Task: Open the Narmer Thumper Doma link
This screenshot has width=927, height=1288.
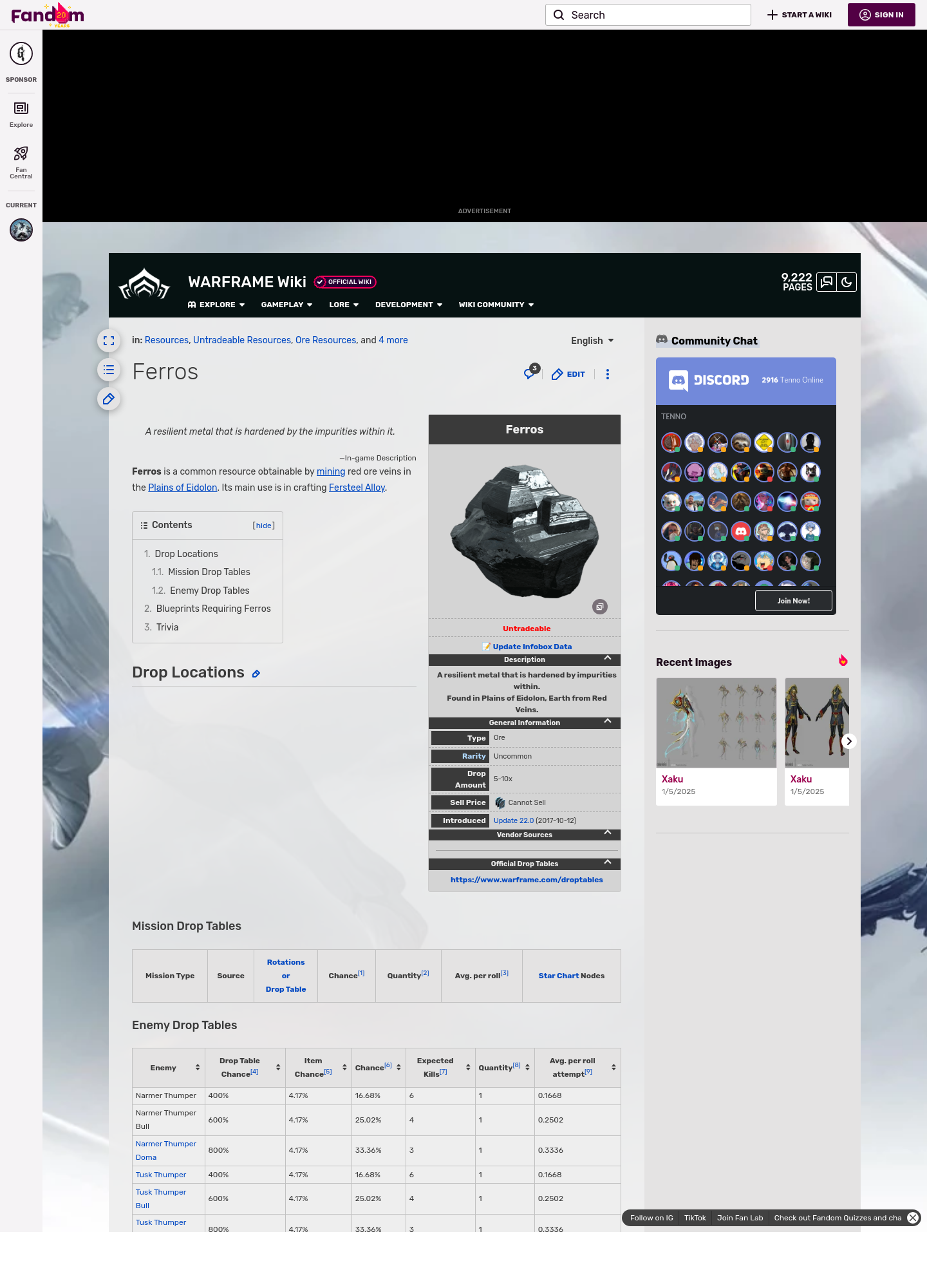Action: click(x=166, y=1150)
